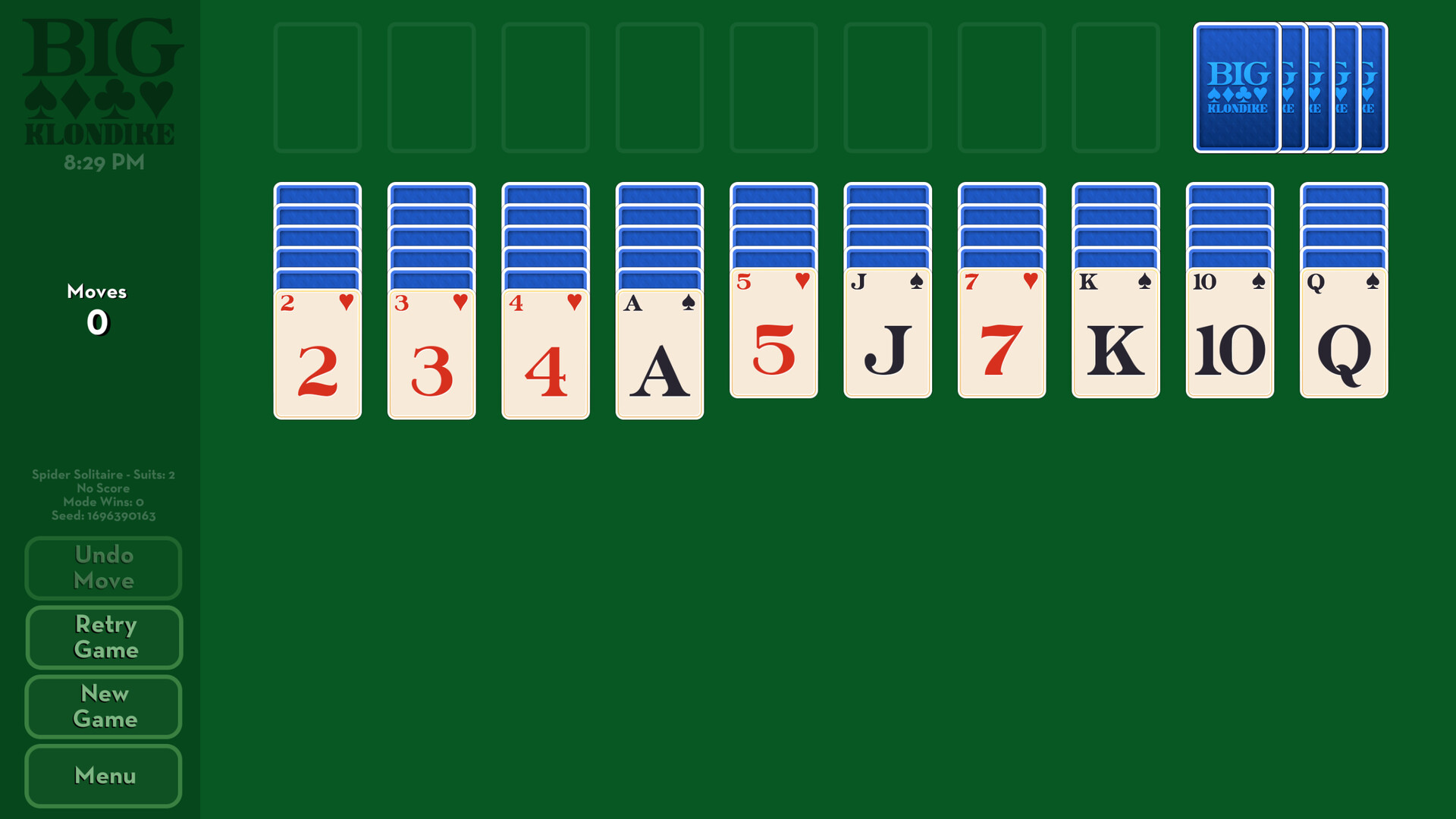
Task: Select Retry Game option
Action: tap(104, 637)
